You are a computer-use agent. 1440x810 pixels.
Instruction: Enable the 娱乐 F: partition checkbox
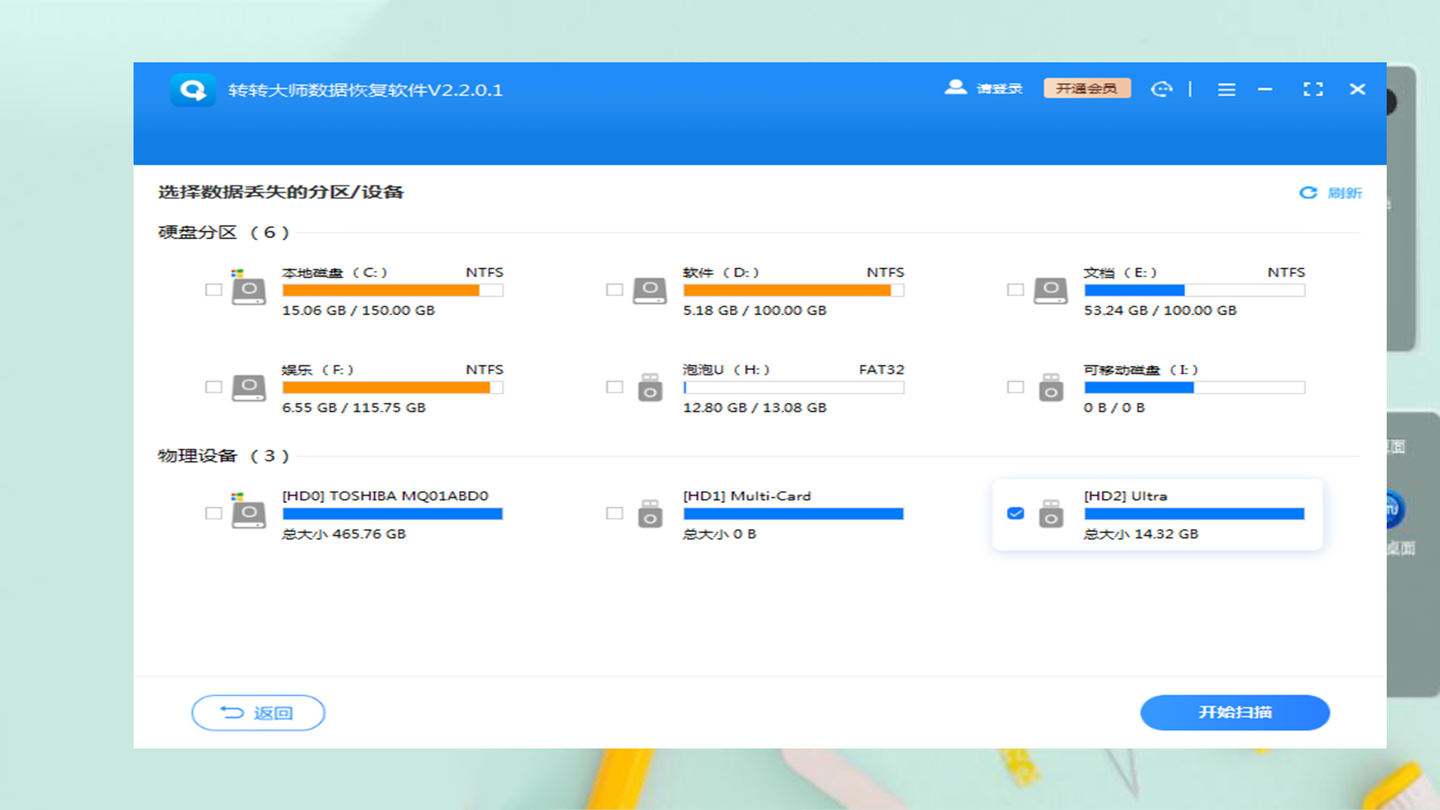[213, 387]
